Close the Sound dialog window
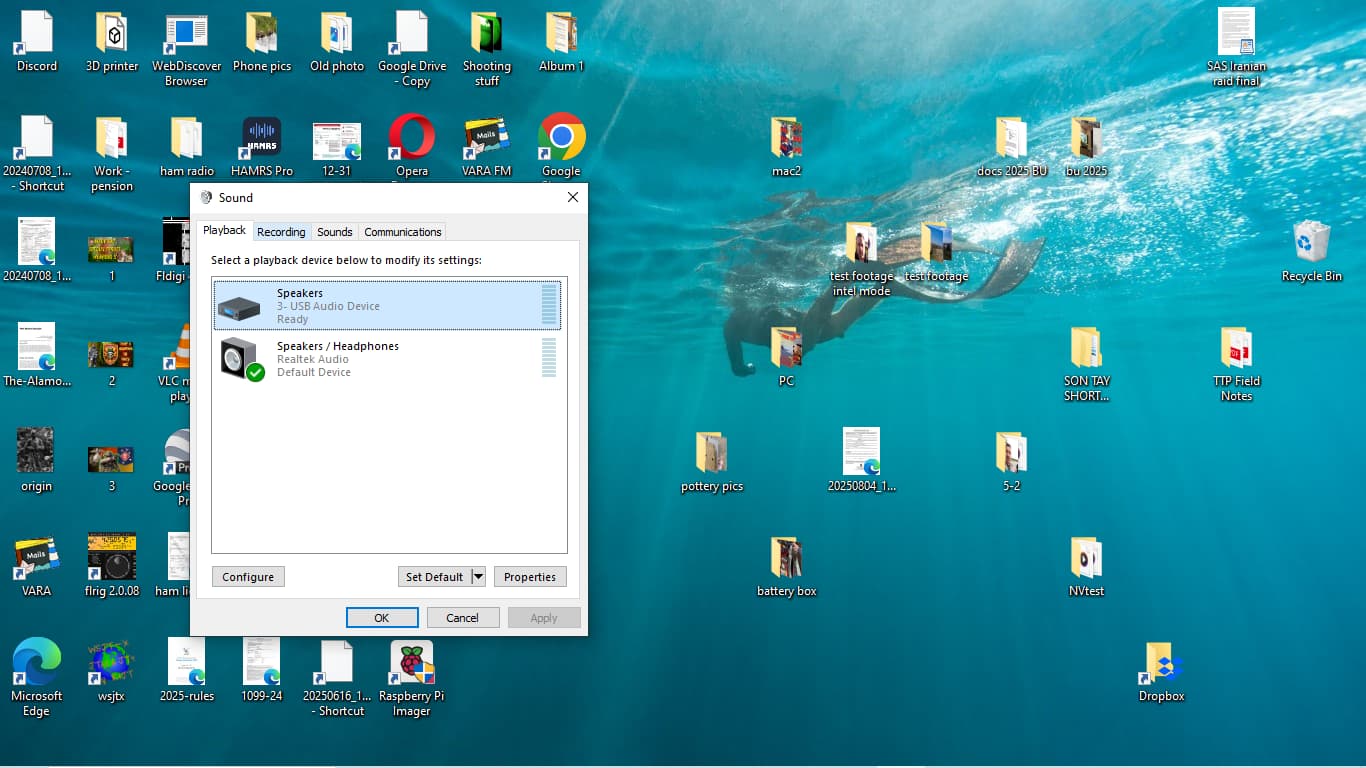 click(x=573, y=198)
